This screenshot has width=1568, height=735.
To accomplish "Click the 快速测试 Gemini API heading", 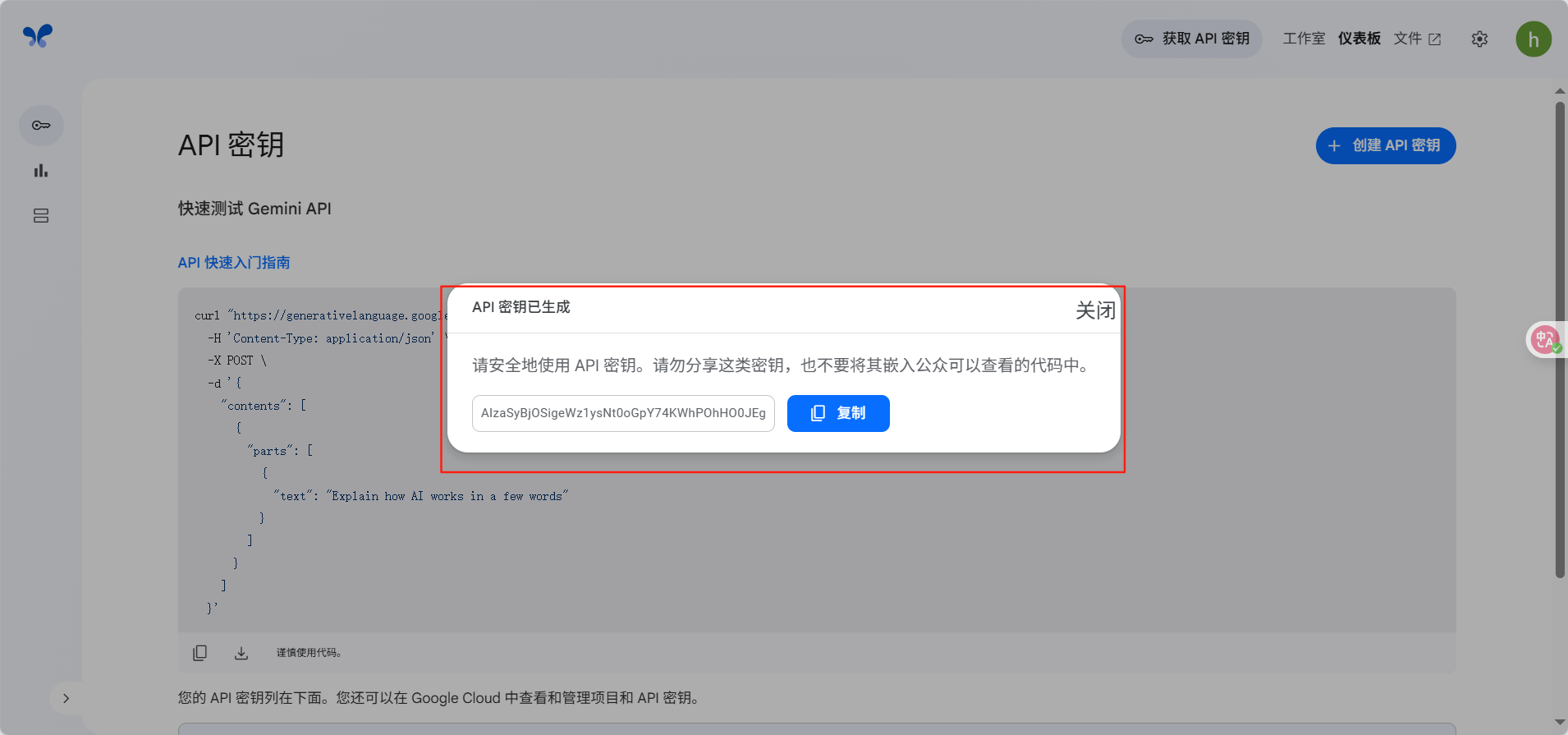I will (x=254, y=209).
